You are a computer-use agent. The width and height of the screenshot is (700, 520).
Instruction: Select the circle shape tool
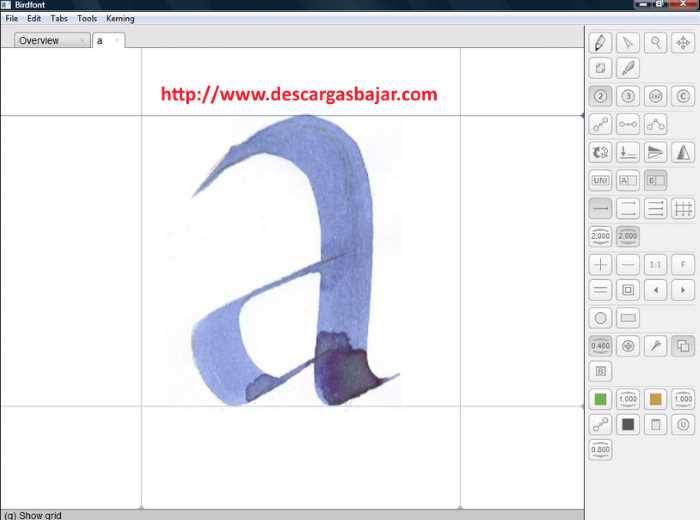tap(600, 318)
